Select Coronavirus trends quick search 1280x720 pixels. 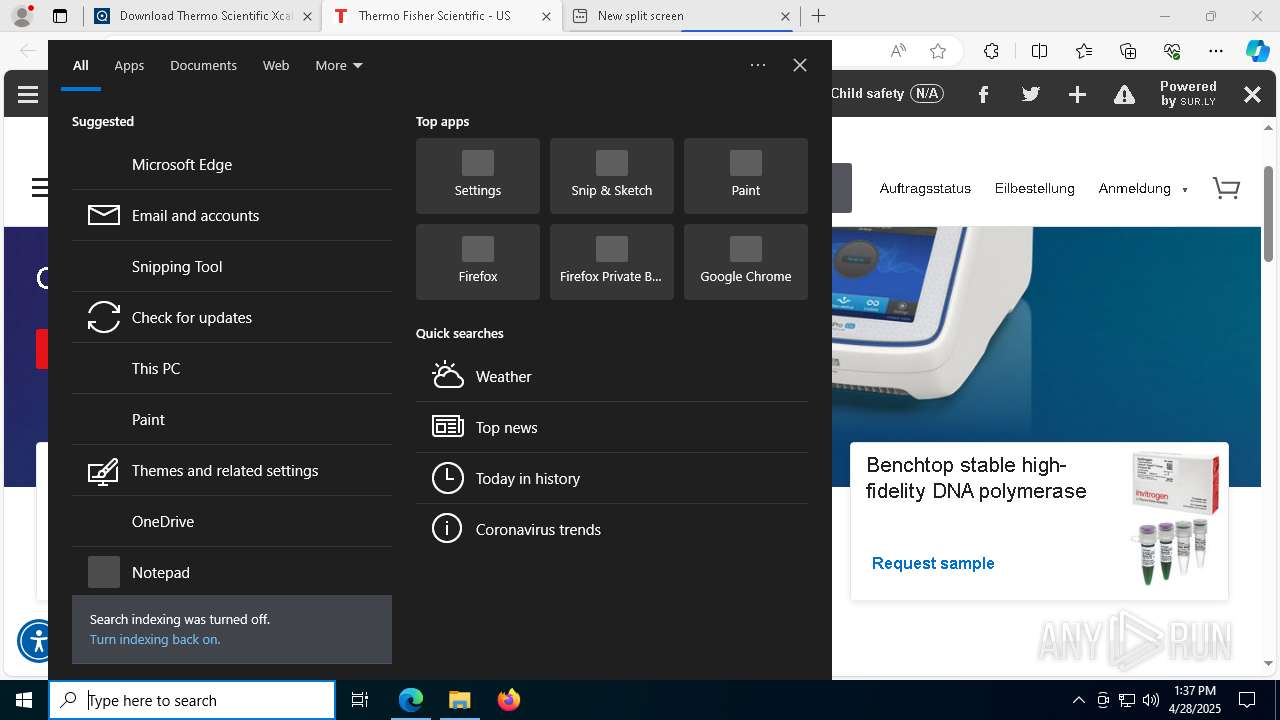click(x=612, y=529)
